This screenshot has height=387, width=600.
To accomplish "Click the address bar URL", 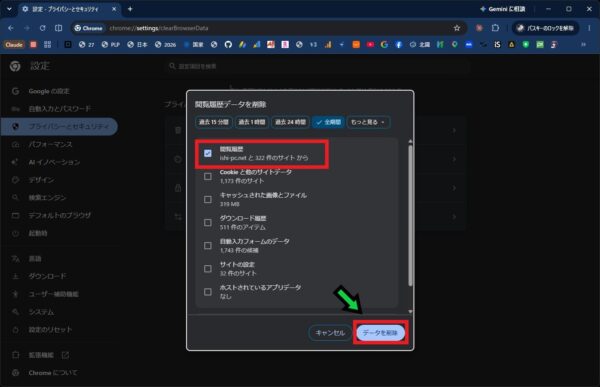I will click(159, 28).
